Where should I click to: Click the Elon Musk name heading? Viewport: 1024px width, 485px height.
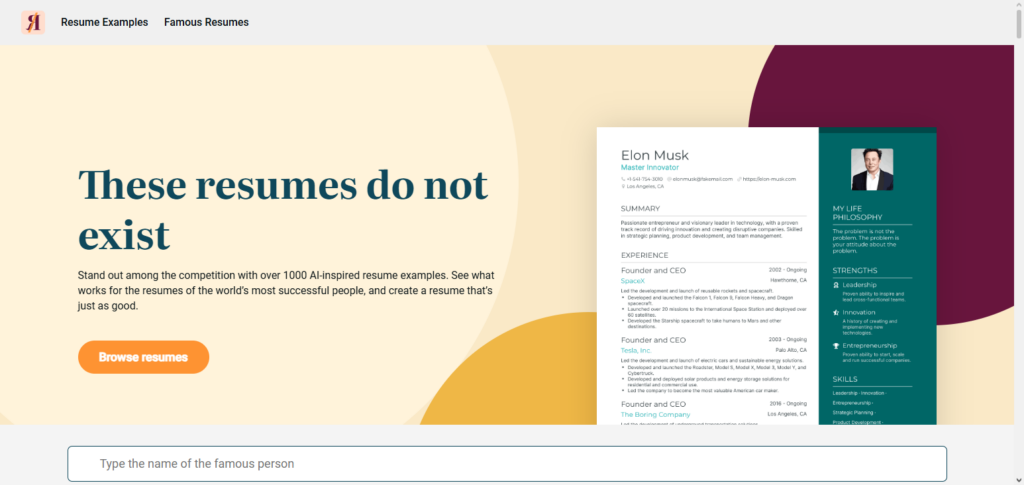654,155
